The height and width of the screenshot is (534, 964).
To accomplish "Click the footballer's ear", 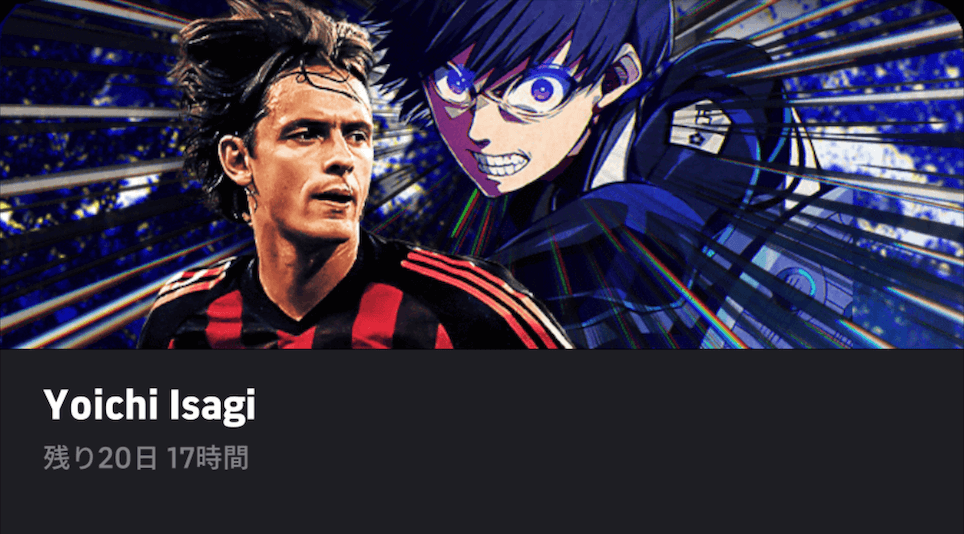I will (236, 161).
